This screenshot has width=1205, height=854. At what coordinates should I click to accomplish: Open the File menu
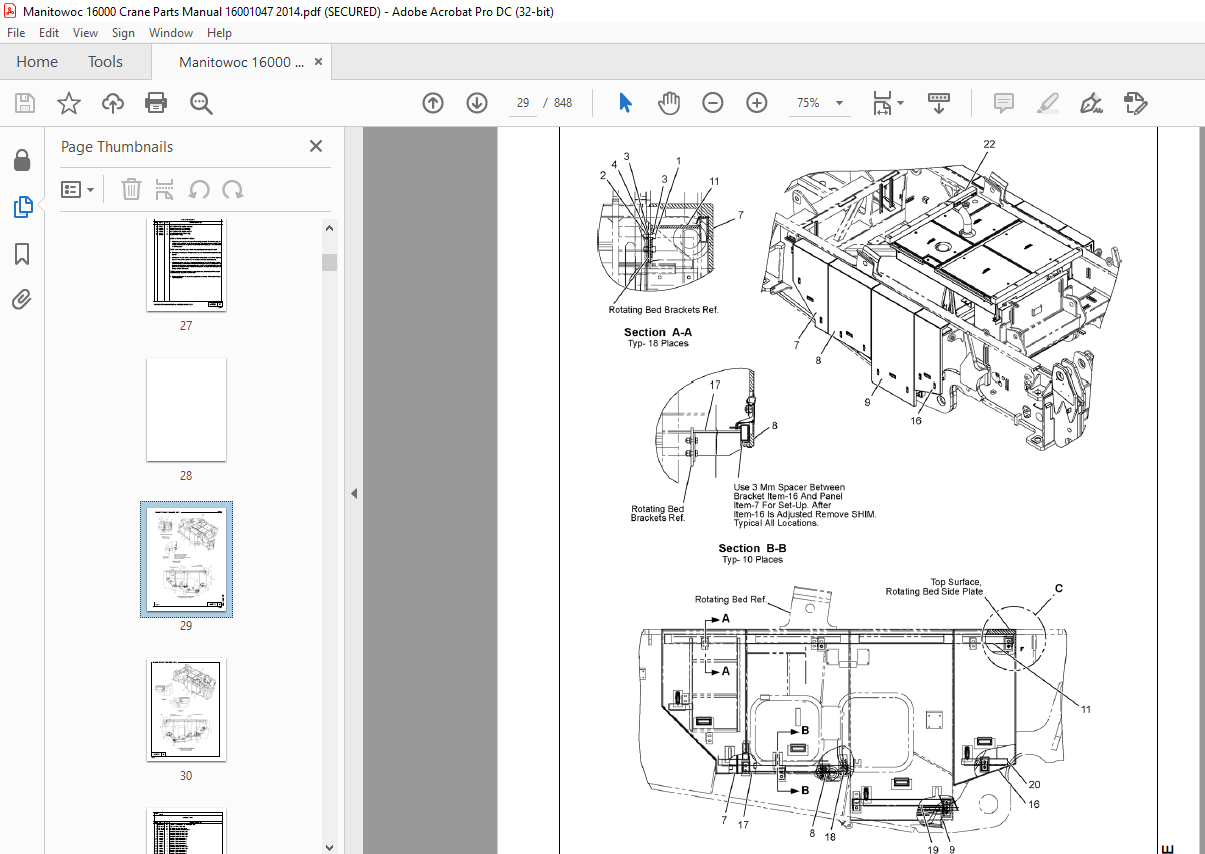[17, 33]
